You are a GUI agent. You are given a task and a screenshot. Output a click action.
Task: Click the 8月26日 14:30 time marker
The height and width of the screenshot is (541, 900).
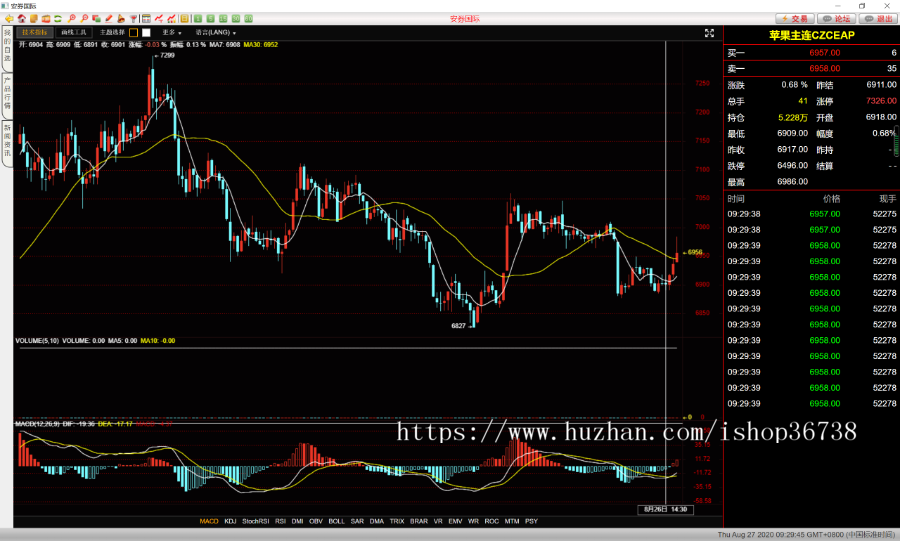point(665,509)
